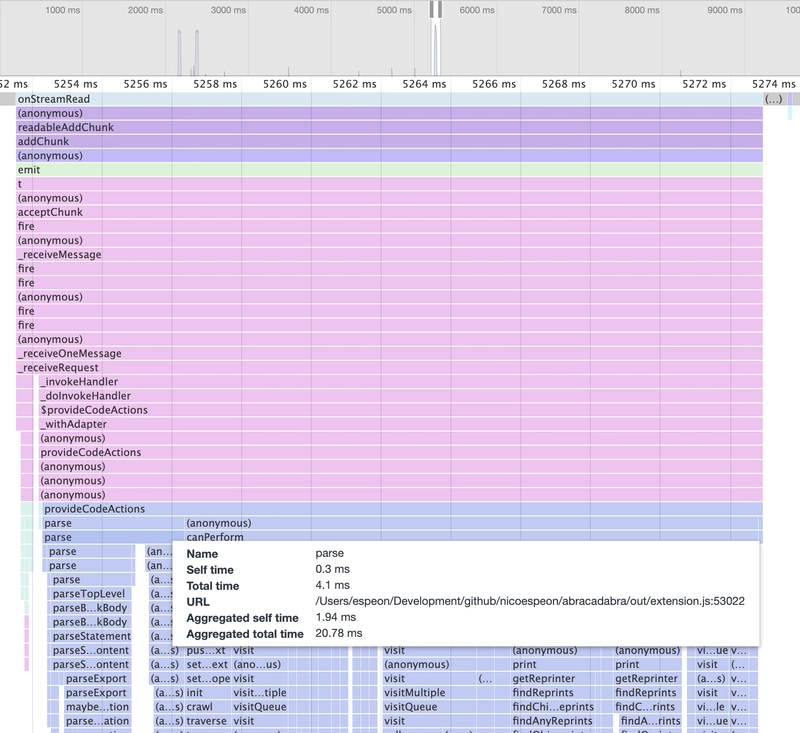This screenshot has width=800, height=733.
Task: Select the acceptChunk flame bar
Action: click(x=389, y=212)
